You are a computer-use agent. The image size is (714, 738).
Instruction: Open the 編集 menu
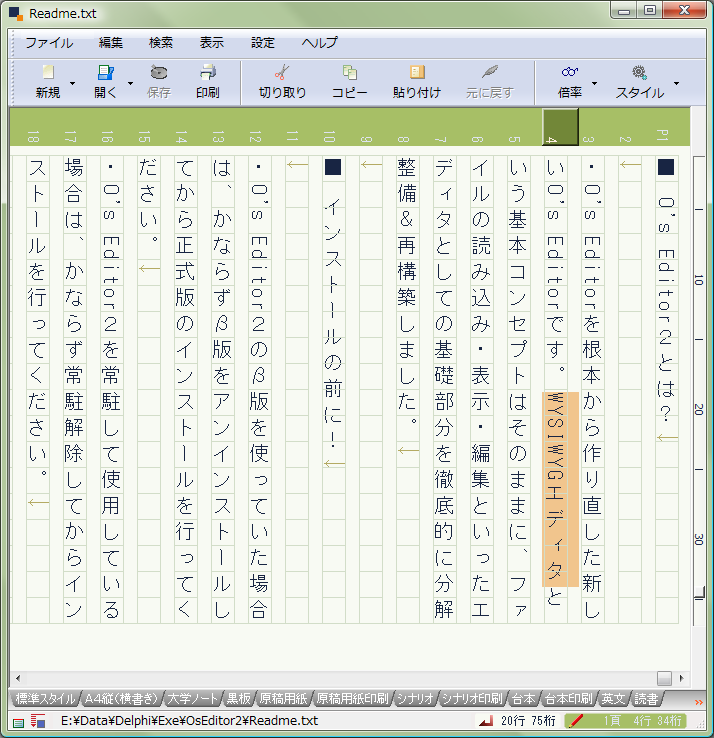[111, 43]
